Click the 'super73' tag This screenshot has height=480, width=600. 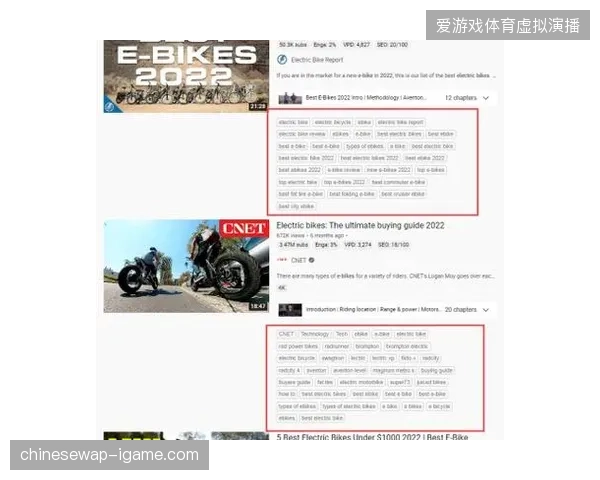pyautogui.click(x=399, y=382)
